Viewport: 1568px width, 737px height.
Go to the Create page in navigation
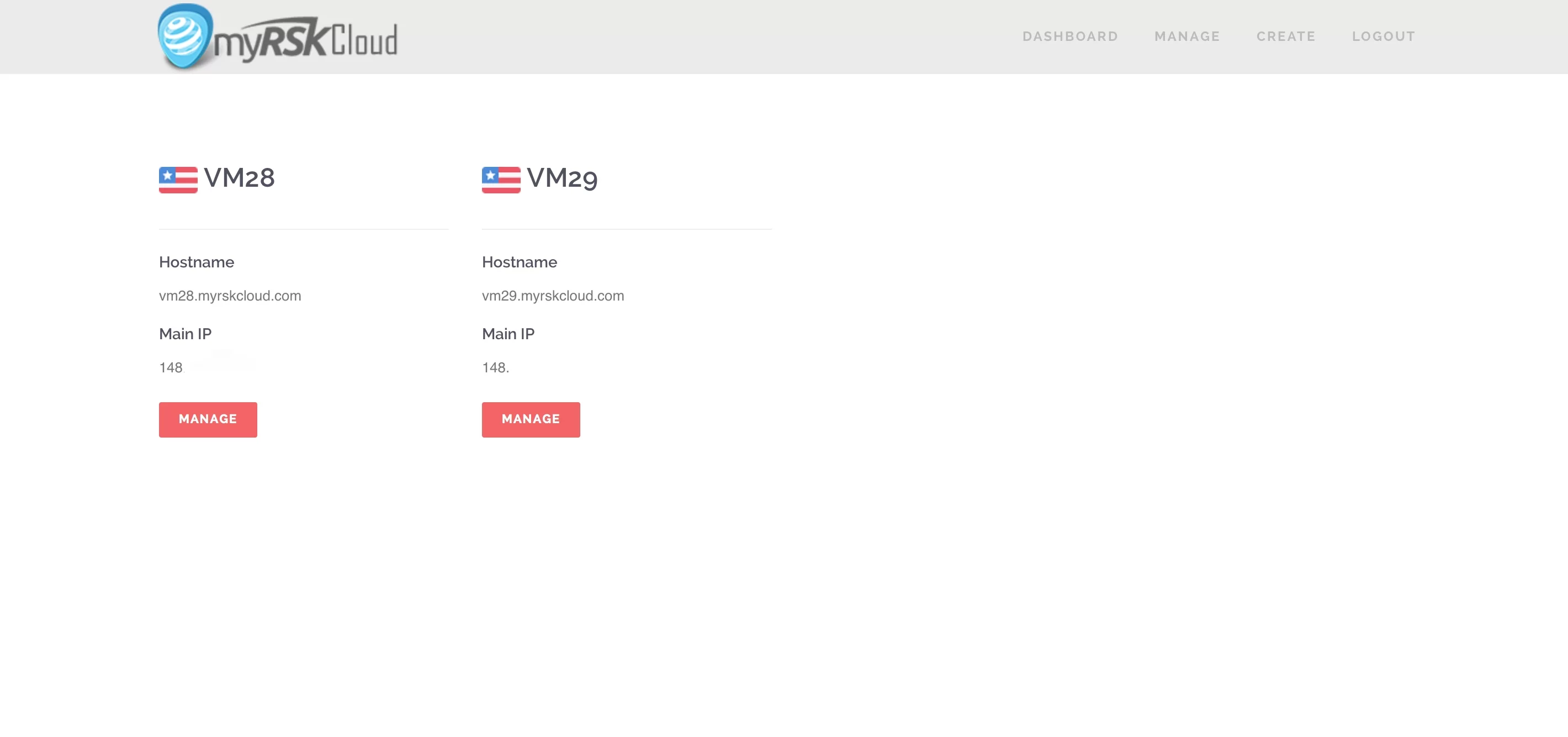pyautogui.click(x=1285, y=36)
